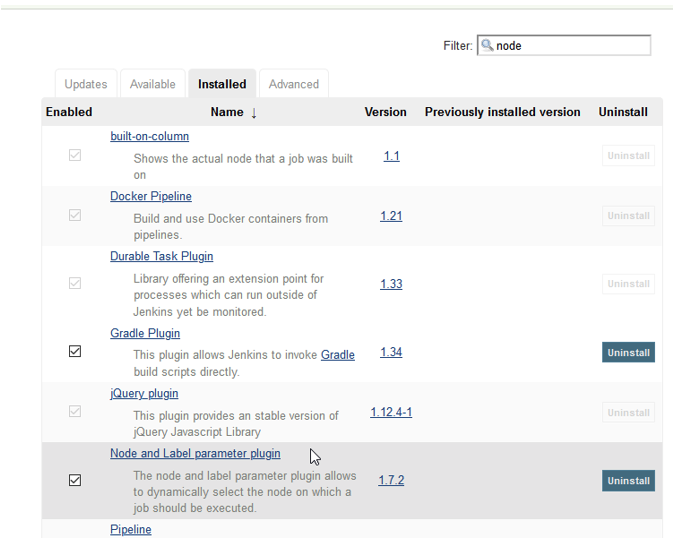Open the Docker Pipeline plugin link
The image size is (686, 557).
click(x=151, y=196)
